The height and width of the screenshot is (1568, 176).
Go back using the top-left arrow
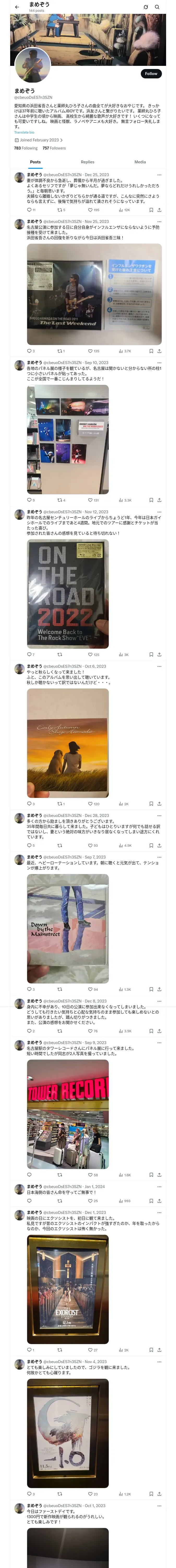tap(17, 7)
